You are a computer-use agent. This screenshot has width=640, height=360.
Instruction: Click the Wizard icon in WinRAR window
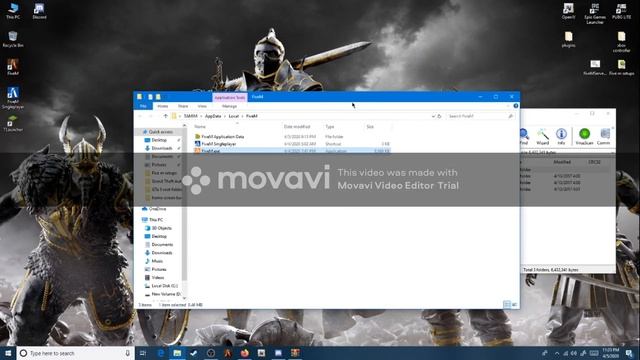(542, 136)
